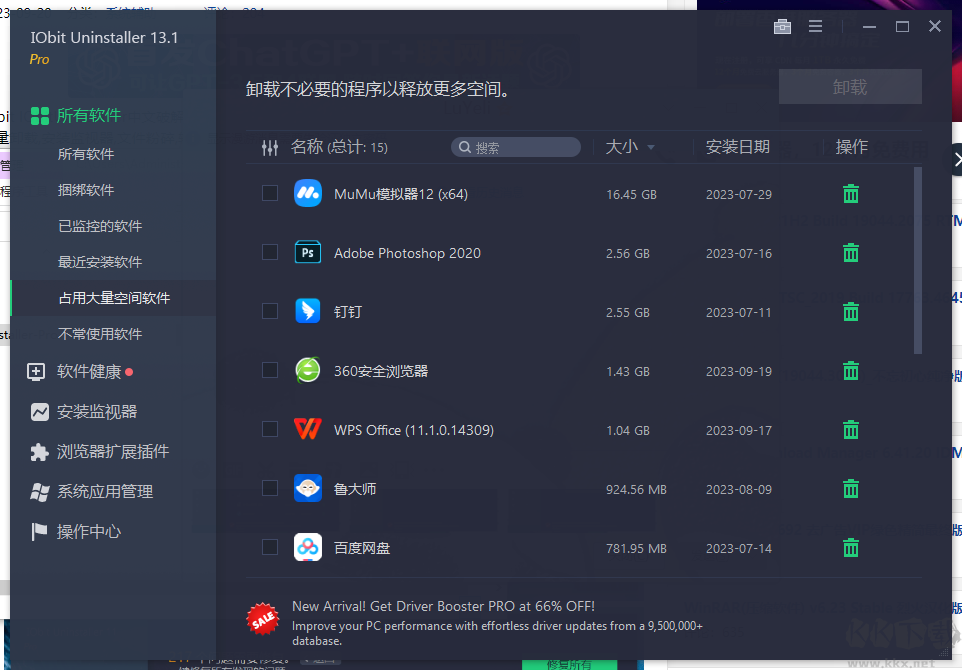Sort by 大小 using the dropdown arrow
This screenshot has height=670, width=962.
(651, 147)
